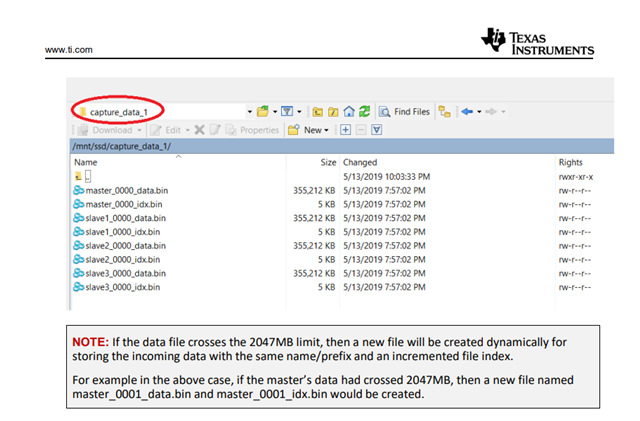Click the directory tree toggle icon

coord(444,111)
